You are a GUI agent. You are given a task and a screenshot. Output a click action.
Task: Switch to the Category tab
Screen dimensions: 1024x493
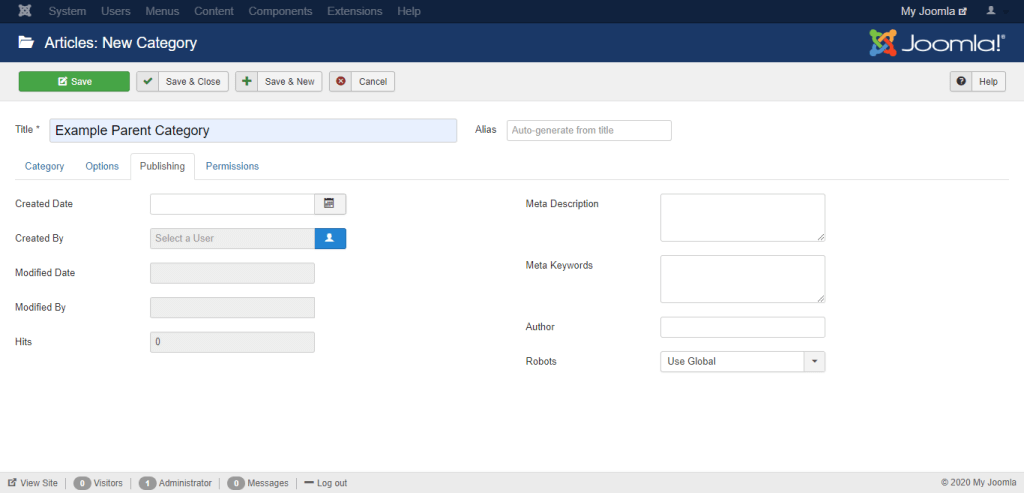point(44,167)
